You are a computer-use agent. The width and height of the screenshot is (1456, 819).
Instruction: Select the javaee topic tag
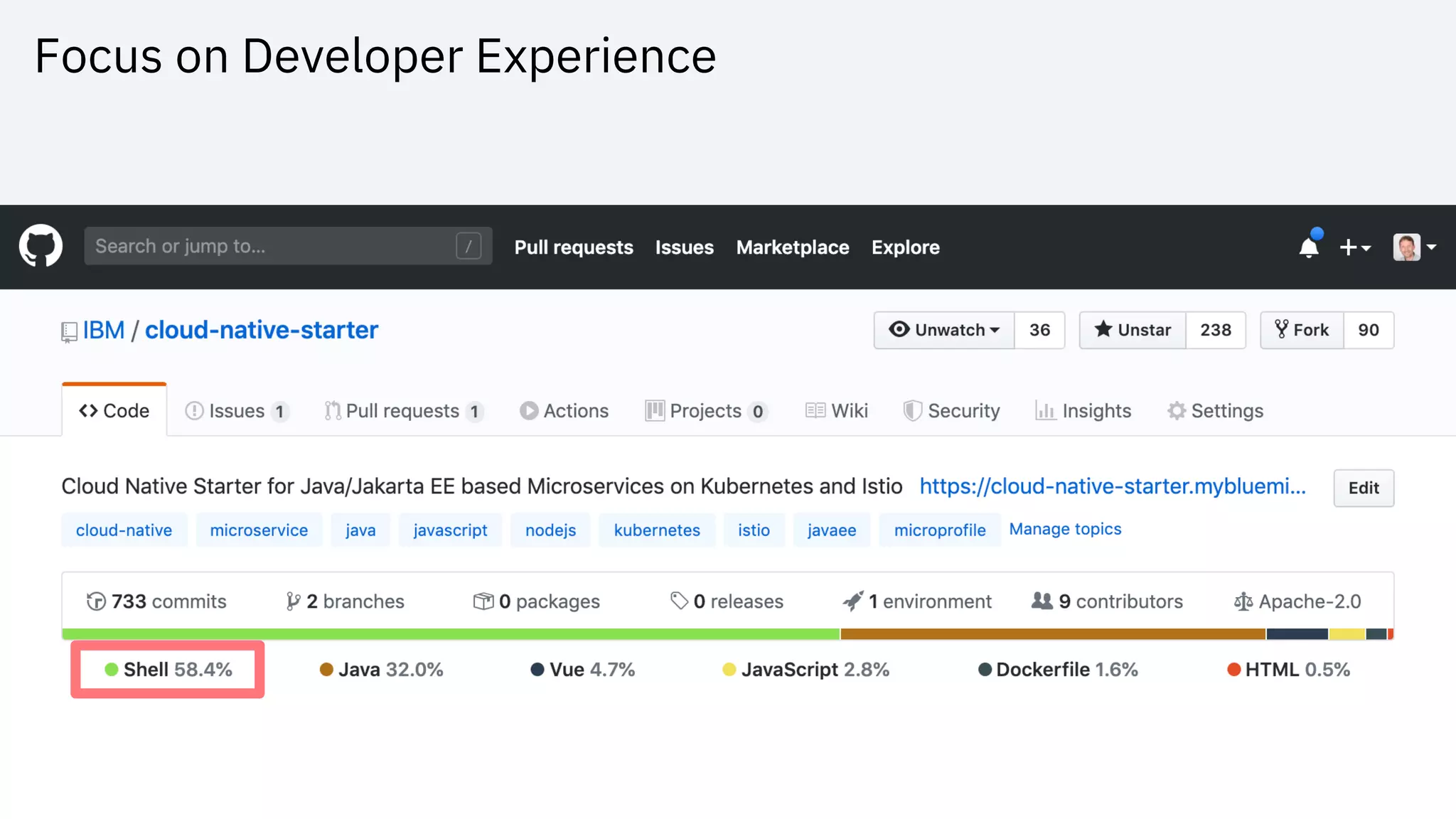[832, 530]
